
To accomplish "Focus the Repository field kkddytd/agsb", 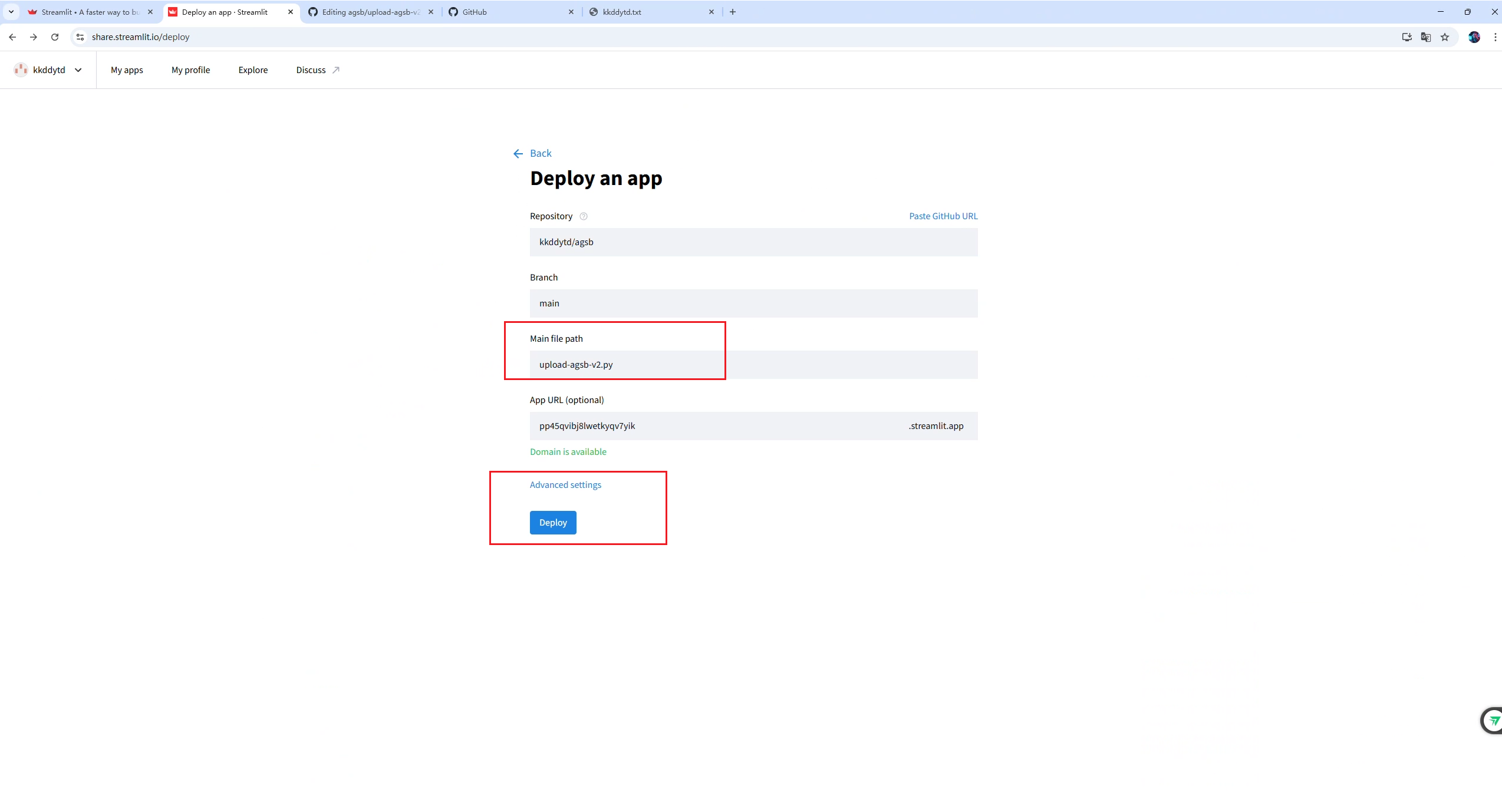I will (753, 242).
